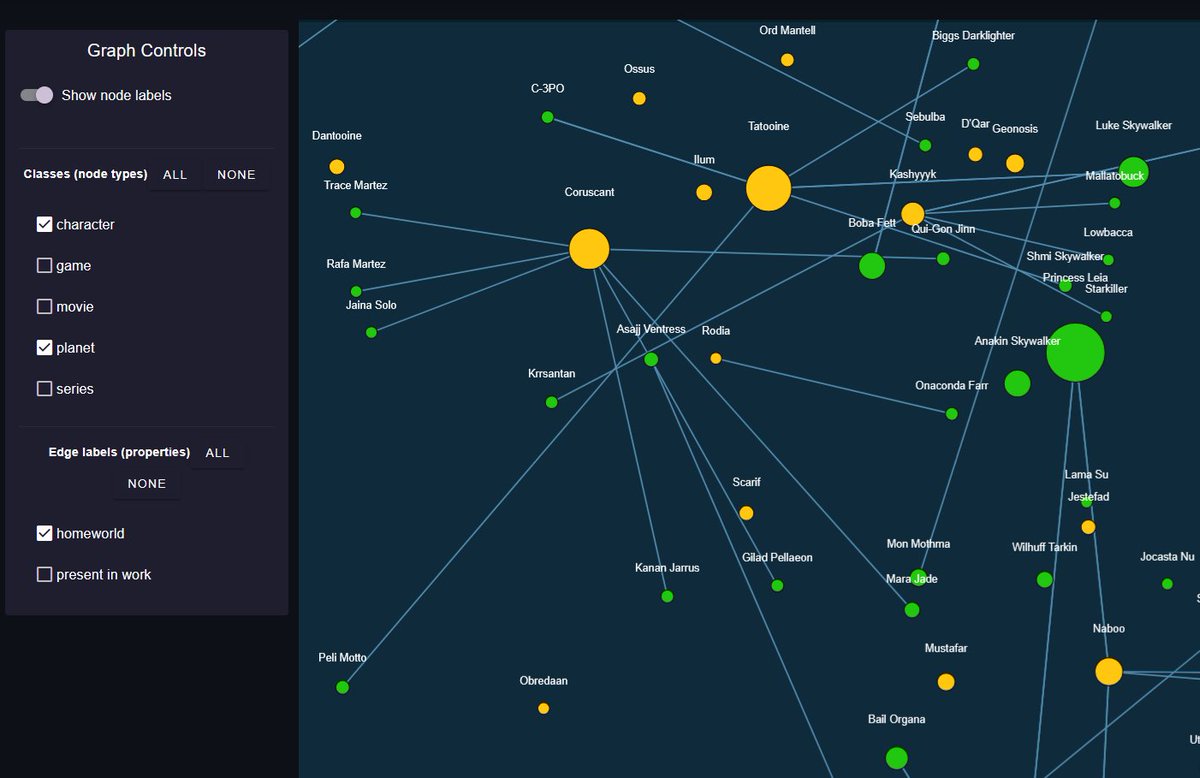Enable the series class checkbox
The height and width of the screenshot is (778, 1200).
(44, 388)
